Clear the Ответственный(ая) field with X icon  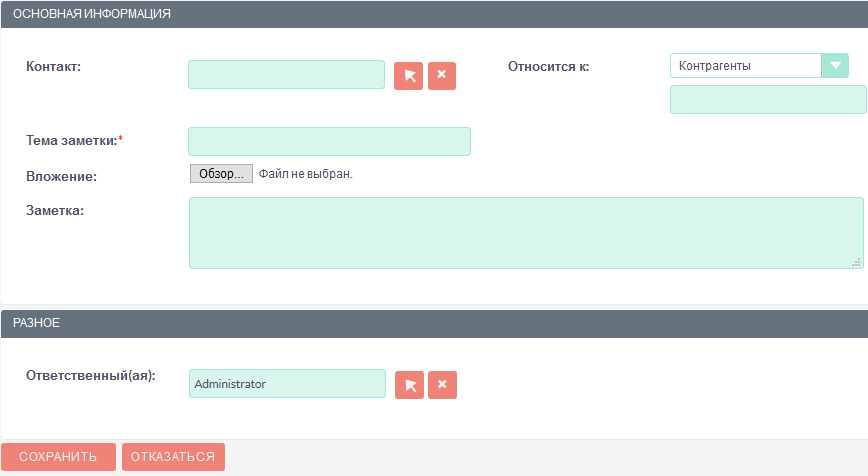442,385
